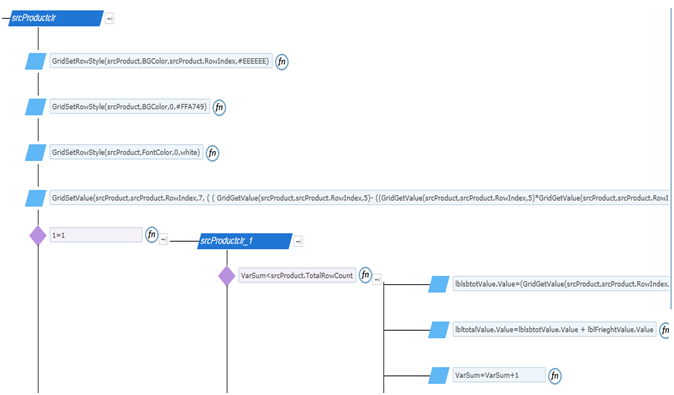This screenshot has height=395, width=674.
Task: Edit the GridSetRowStyle #EEEEEE expression field
Action: (161, 61)
